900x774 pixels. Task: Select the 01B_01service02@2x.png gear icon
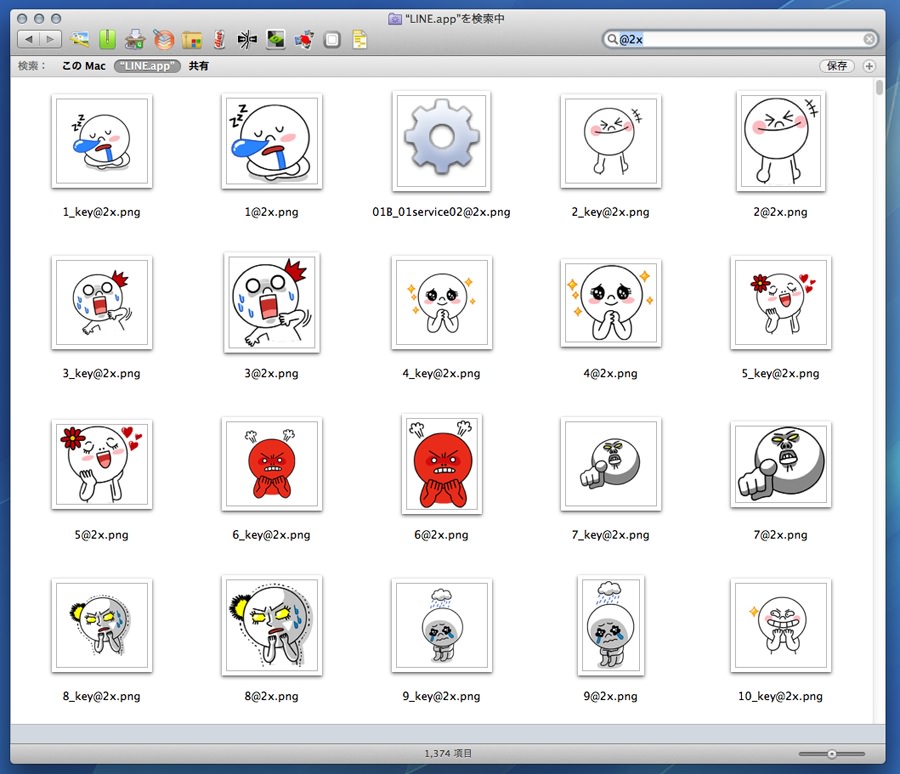441,141
